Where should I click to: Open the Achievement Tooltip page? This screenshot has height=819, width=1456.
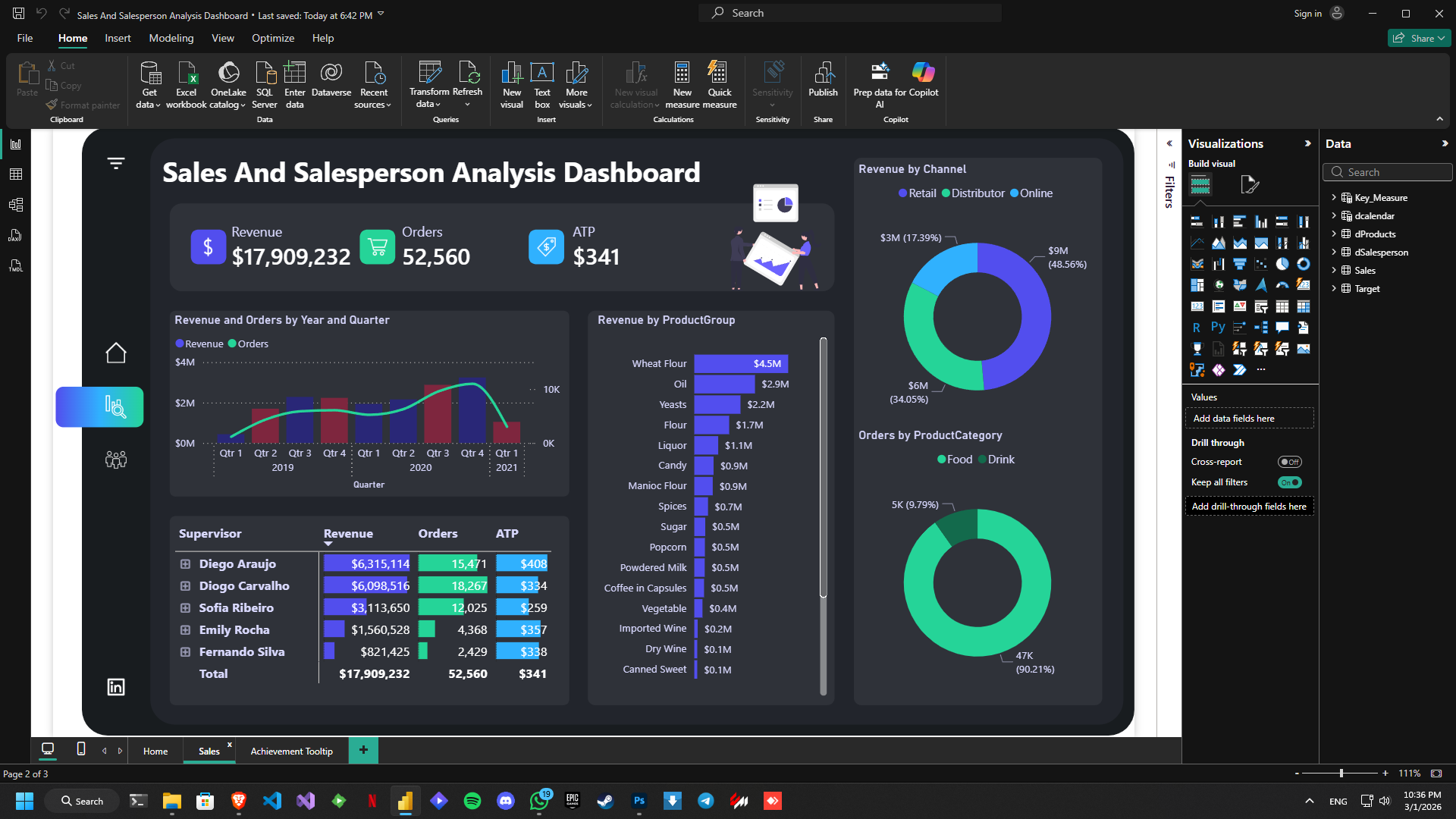(x=291, y=751)
